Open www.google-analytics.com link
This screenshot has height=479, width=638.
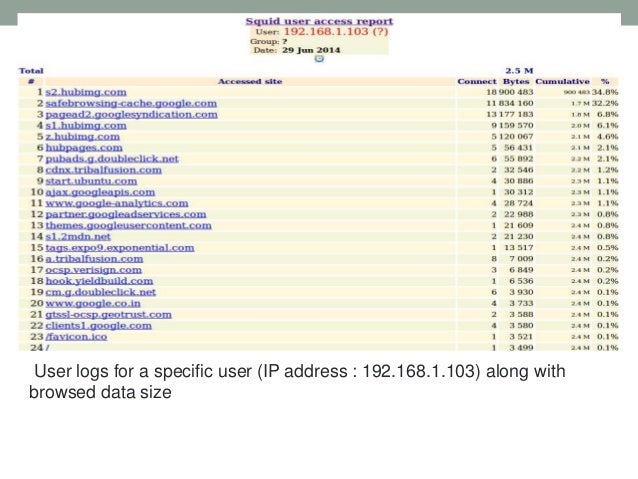[x=117, y=203]
